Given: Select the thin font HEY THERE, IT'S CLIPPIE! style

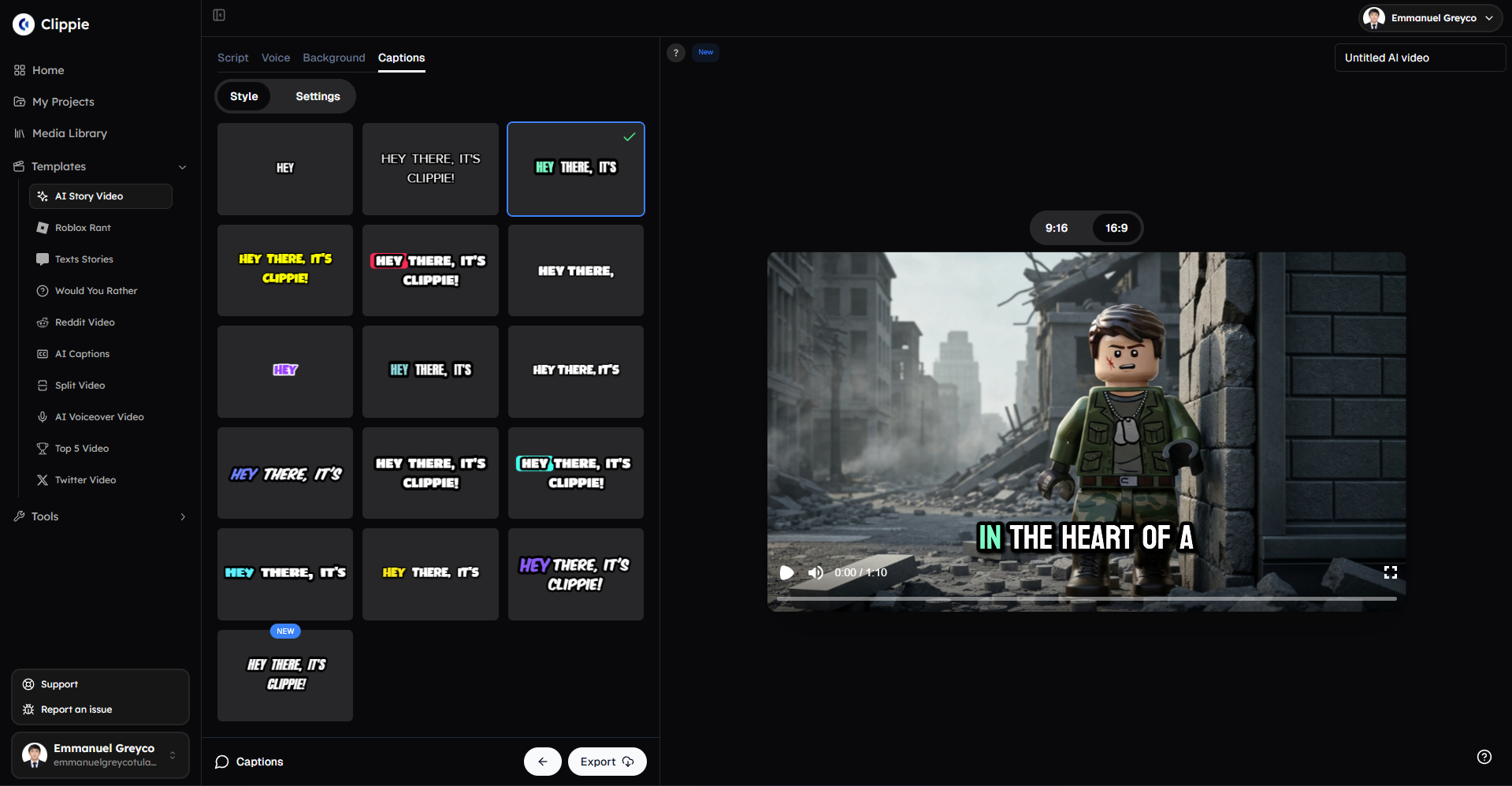Looking at the screenshot, I should 430,169.
